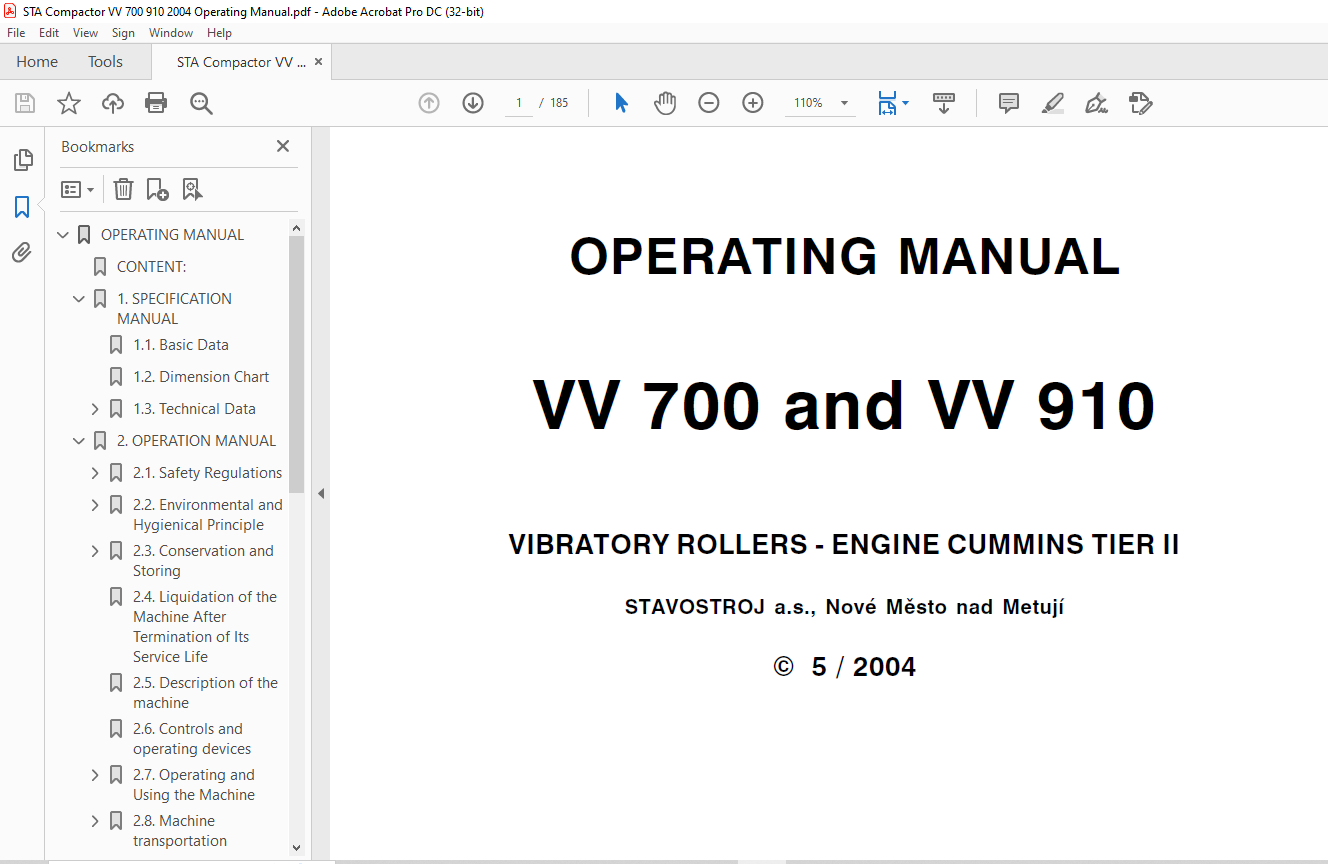Click the scrolling mode download icon

[944, 103]
